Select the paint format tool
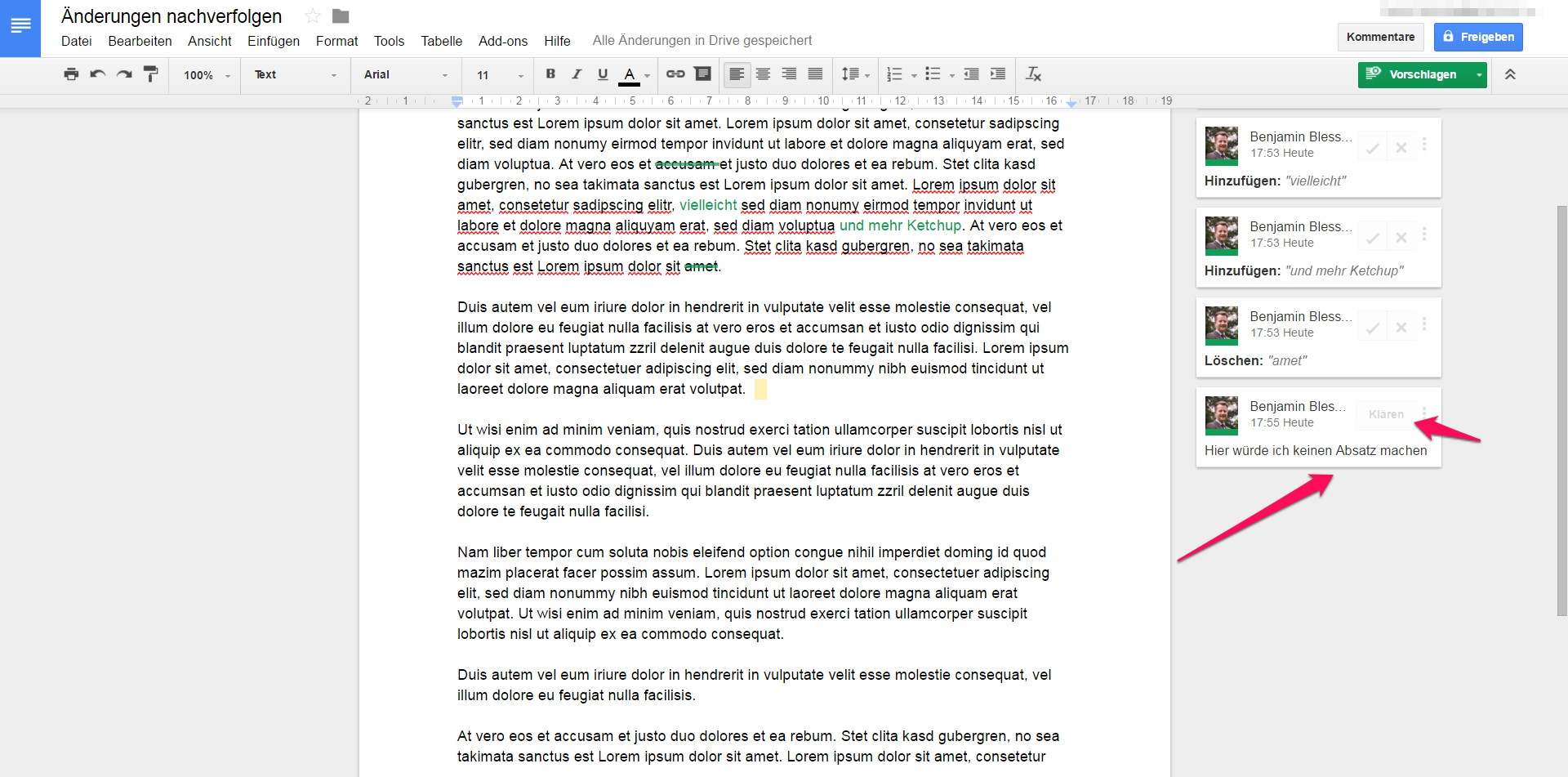1568x777 pixels. click(150, 74)
